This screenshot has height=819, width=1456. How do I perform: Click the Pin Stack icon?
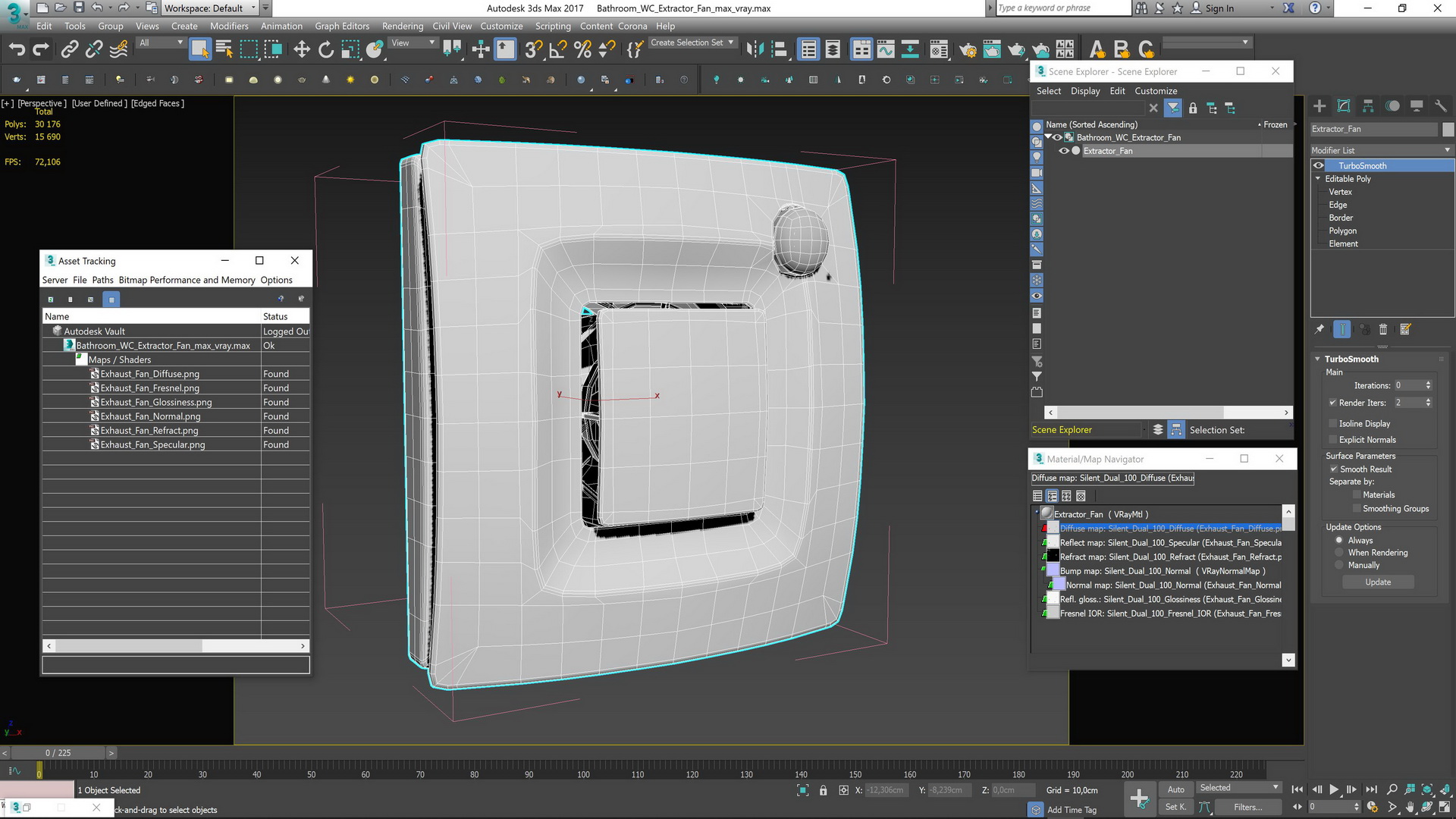(1319, 329)
